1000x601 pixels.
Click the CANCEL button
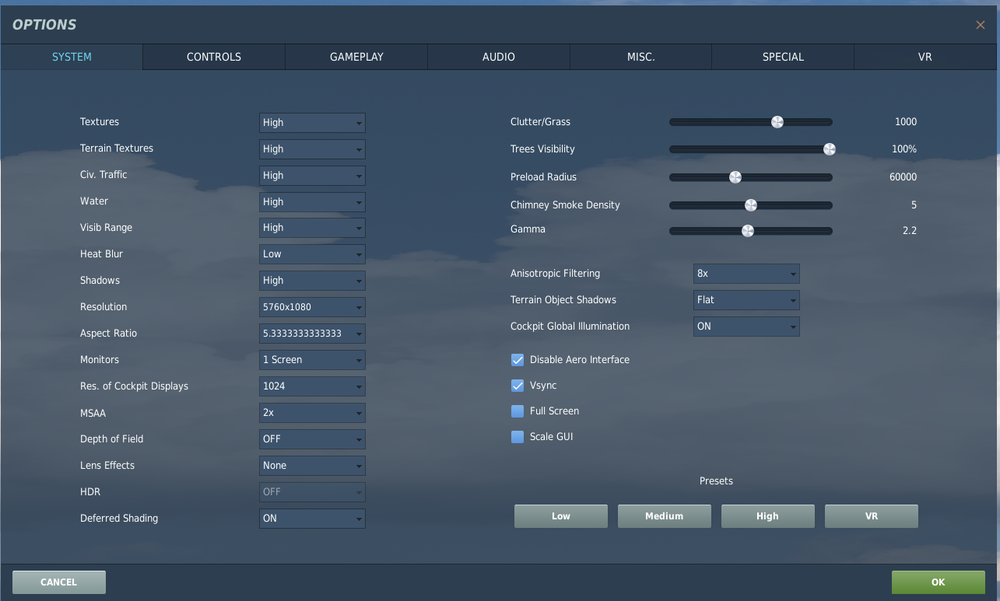pos(59,582)
